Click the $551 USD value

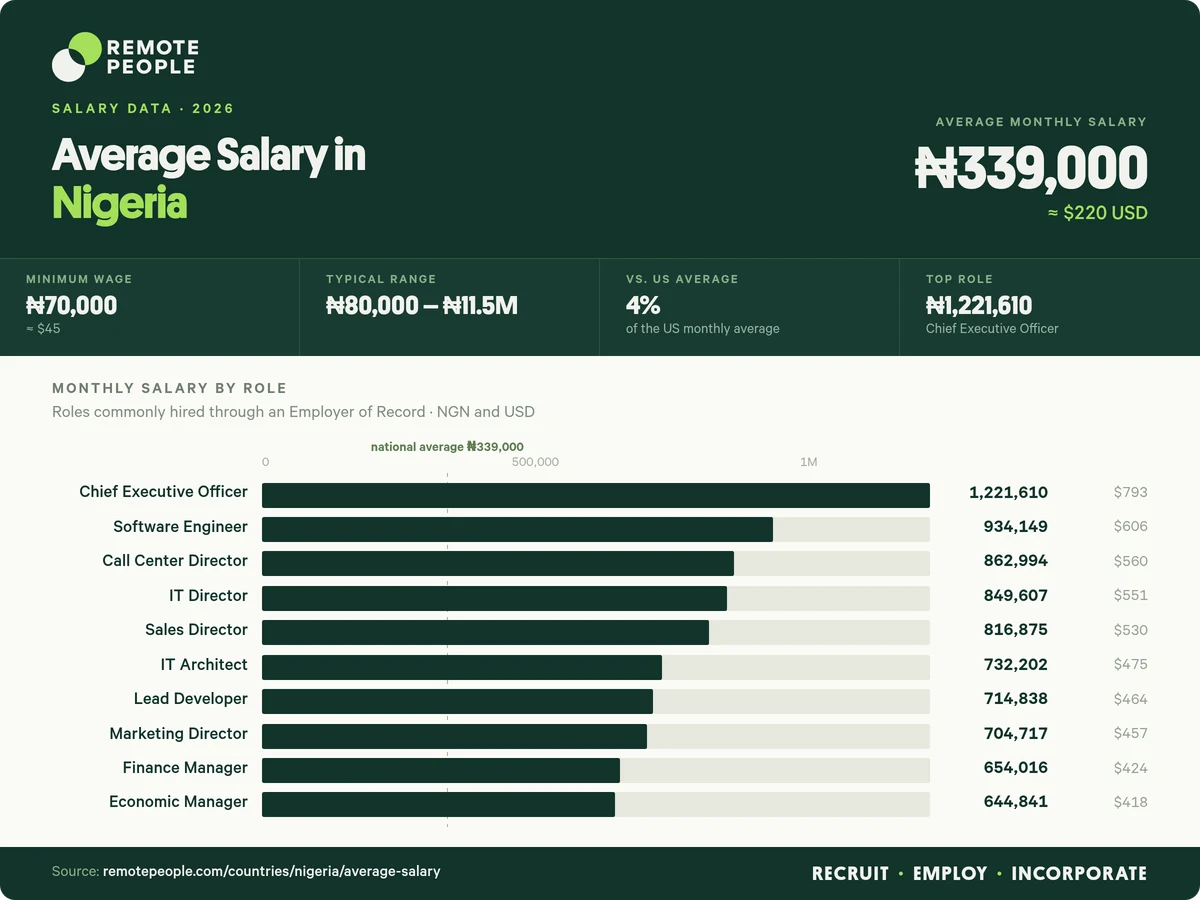click(1131, 595)
